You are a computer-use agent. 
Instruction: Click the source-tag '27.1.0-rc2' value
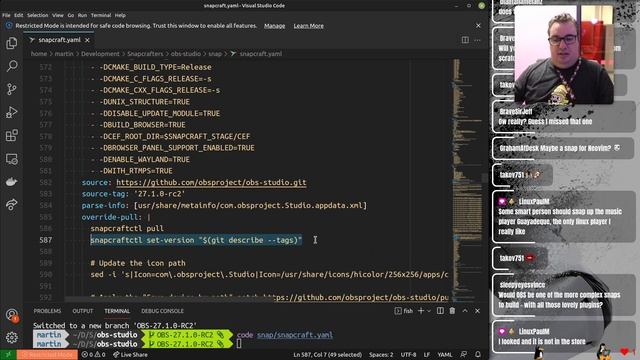click(160, 194)
